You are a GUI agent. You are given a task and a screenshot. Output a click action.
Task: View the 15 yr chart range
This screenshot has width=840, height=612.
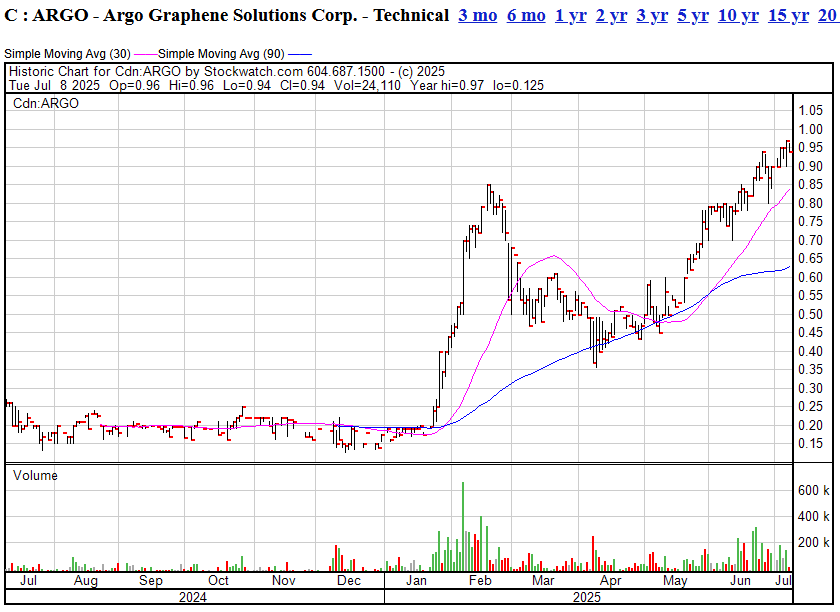point(788,16)
